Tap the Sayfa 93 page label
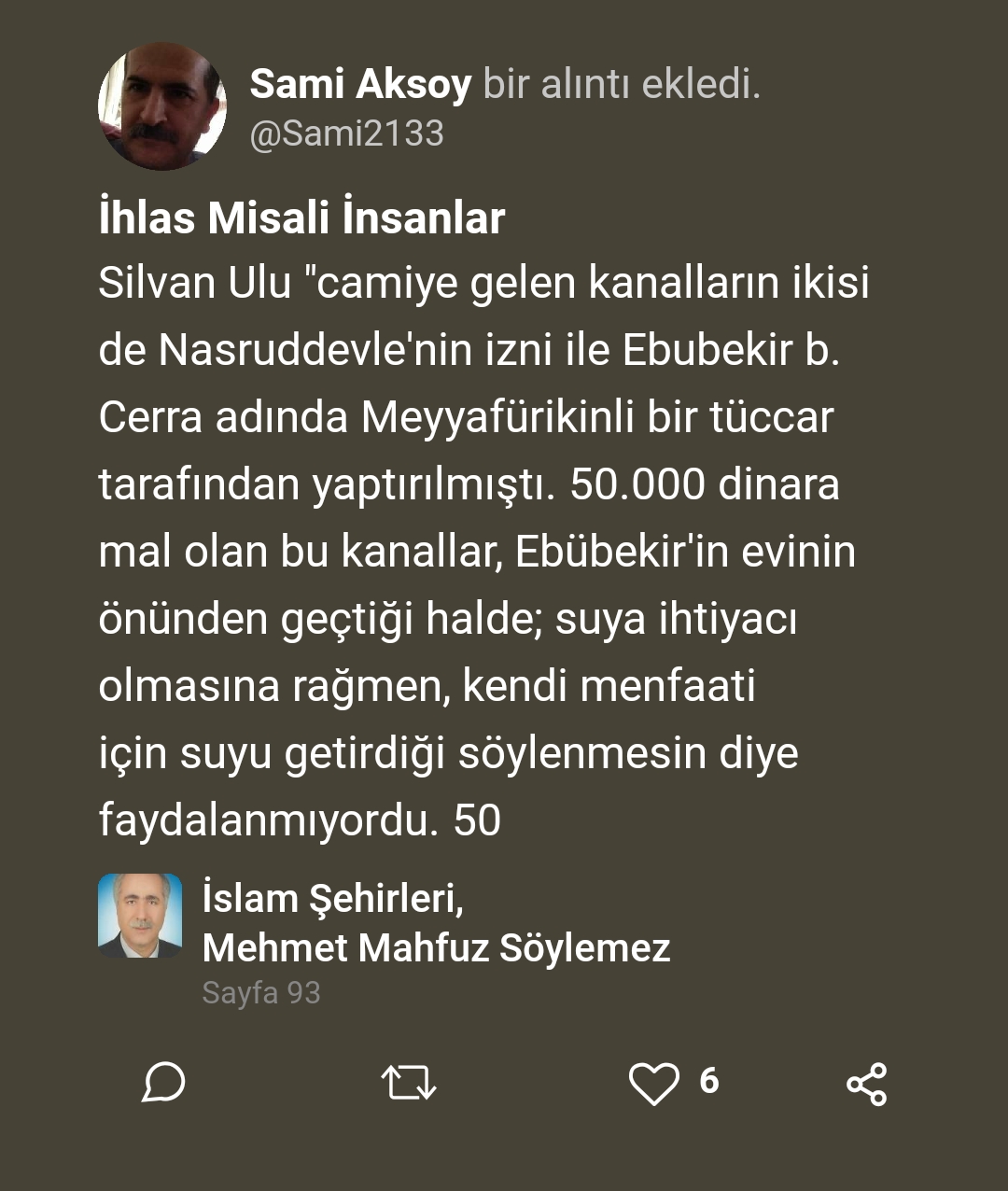 coord(261,992)
